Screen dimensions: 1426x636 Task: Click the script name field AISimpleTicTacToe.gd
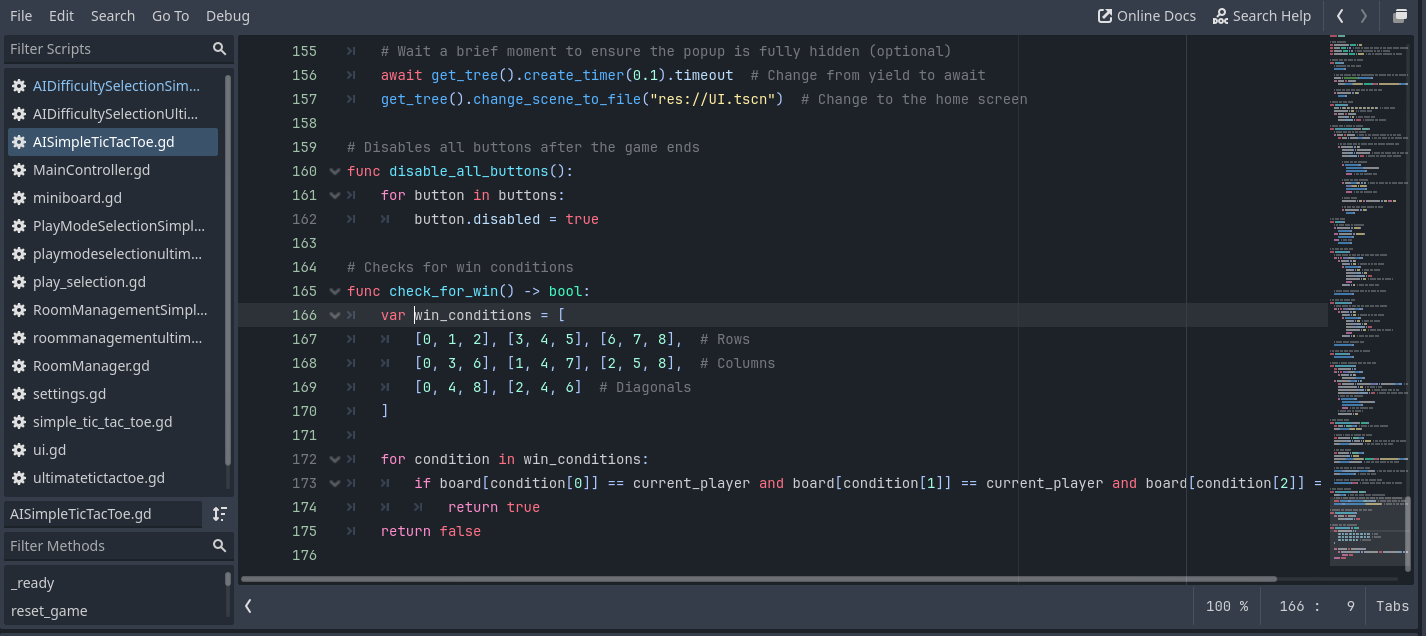click(x=104, y=514)
